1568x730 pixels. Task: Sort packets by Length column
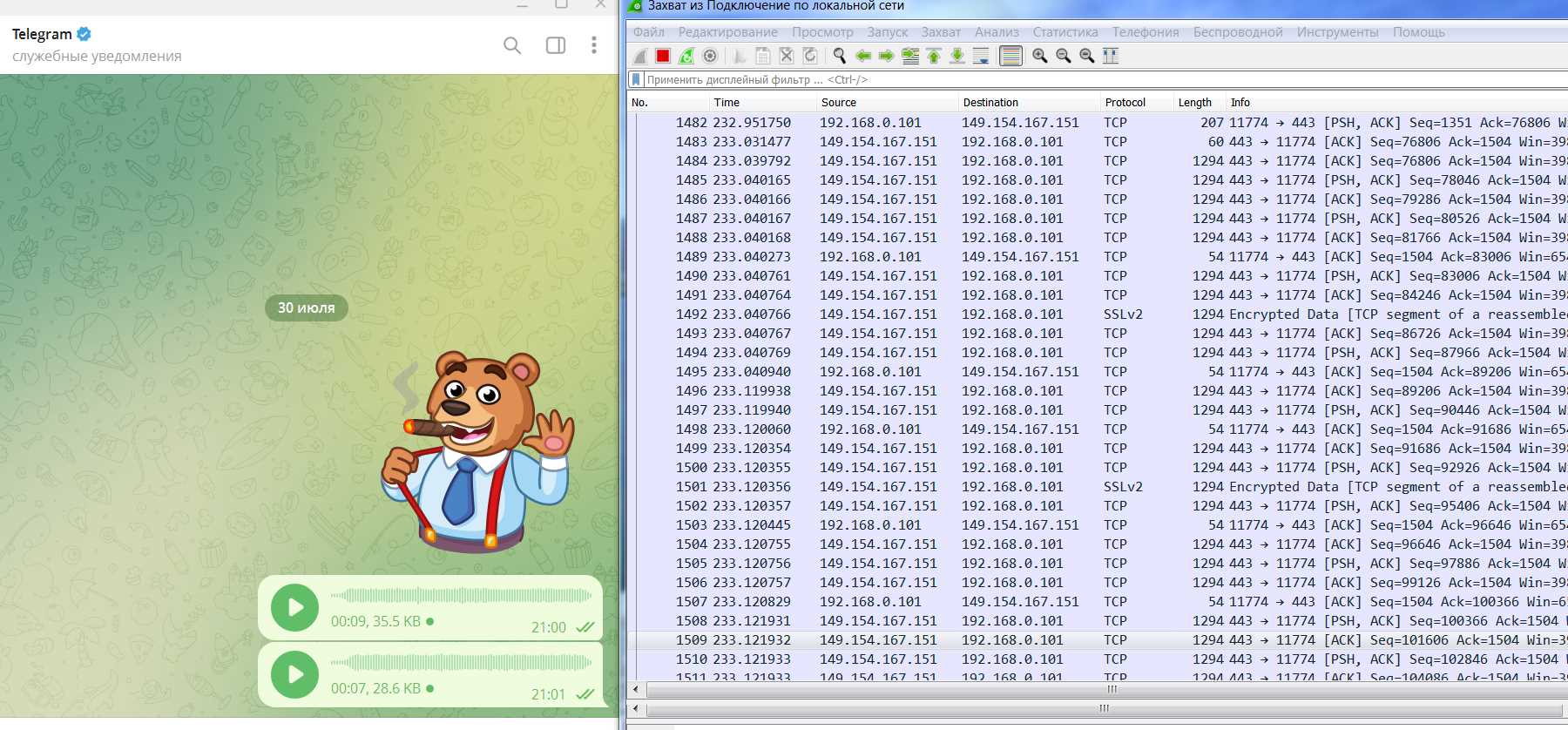coord(1200,103)
